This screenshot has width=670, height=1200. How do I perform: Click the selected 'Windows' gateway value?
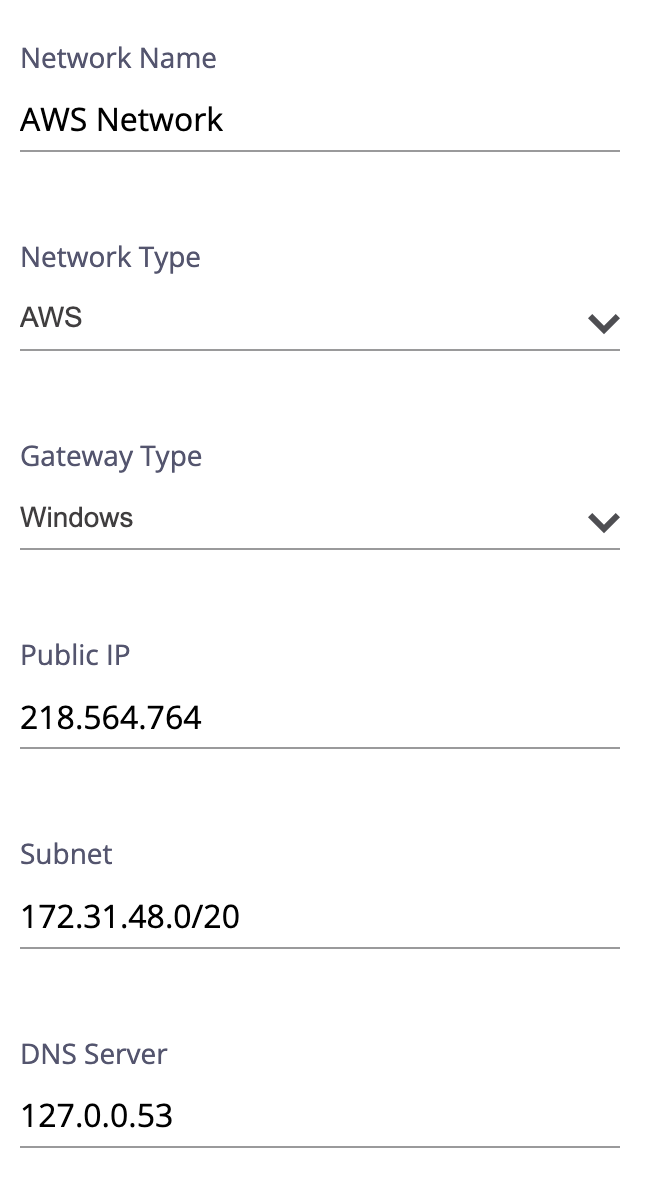77,518
